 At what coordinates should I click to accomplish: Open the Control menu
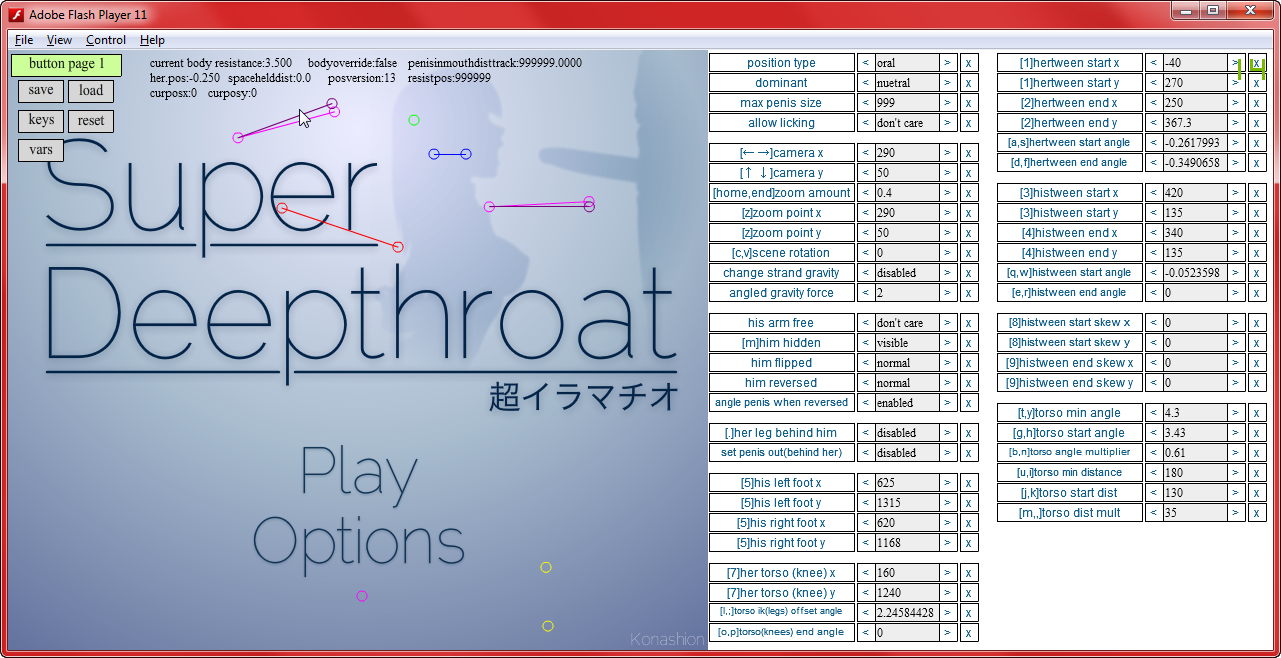click(106, 40)
